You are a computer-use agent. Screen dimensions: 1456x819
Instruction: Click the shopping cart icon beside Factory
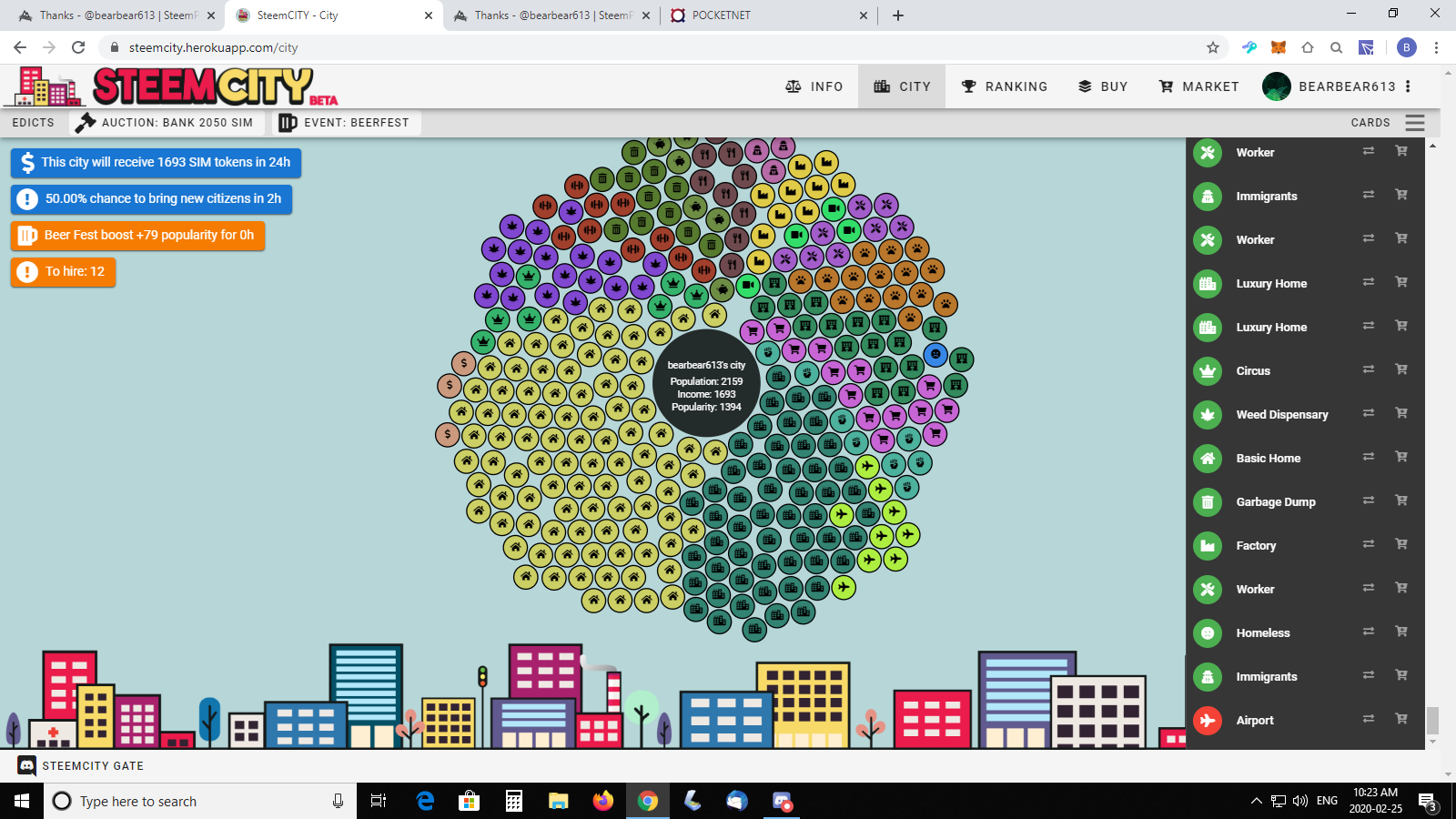pyautogui.click(x=1401, y=544)
